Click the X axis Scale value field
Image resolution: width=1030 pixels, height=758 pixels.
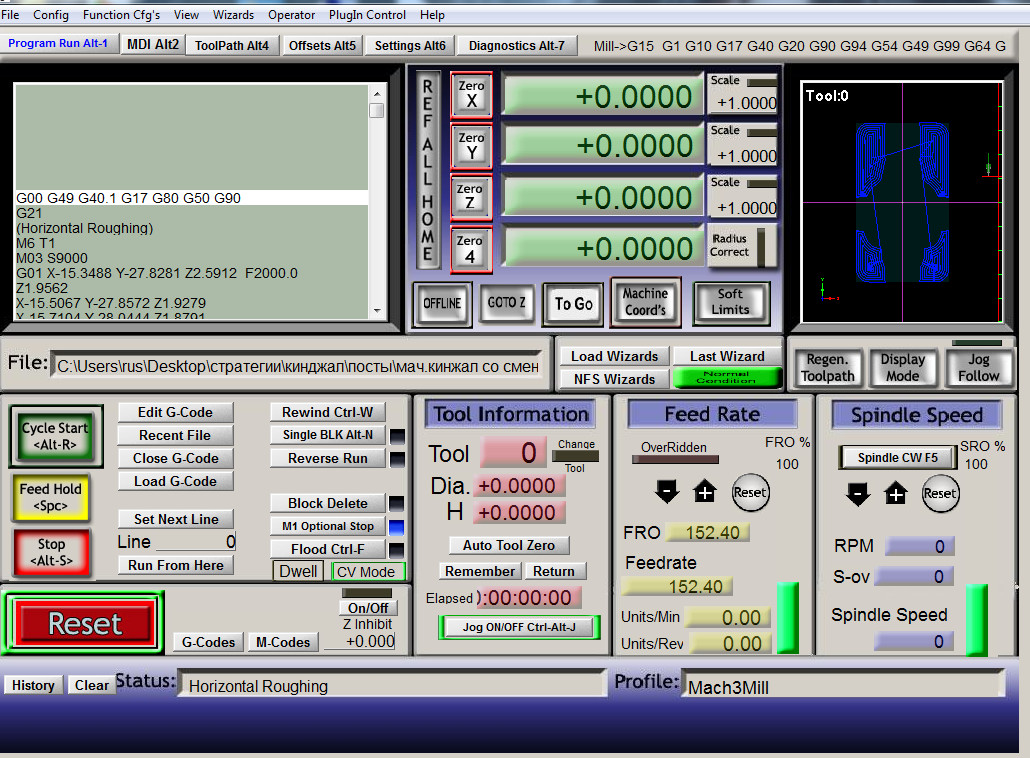(746, 103)
